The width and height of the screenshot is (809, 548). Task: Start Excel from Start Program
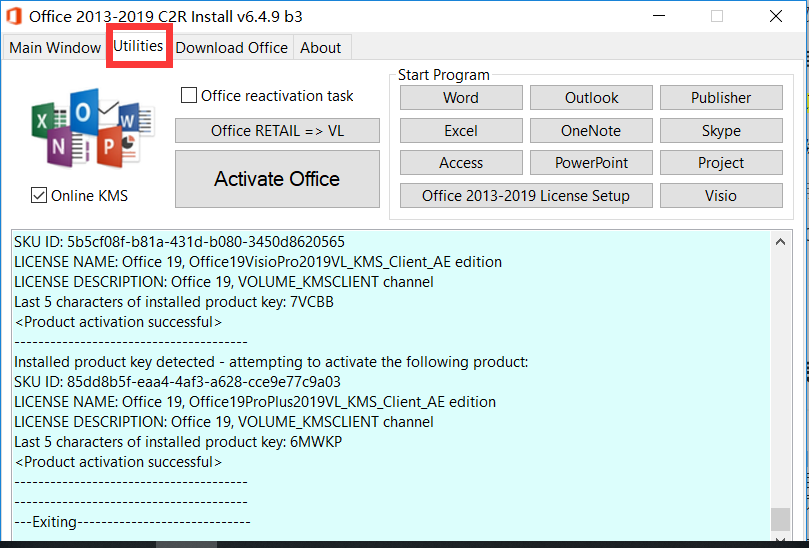[x=461, y=131]
